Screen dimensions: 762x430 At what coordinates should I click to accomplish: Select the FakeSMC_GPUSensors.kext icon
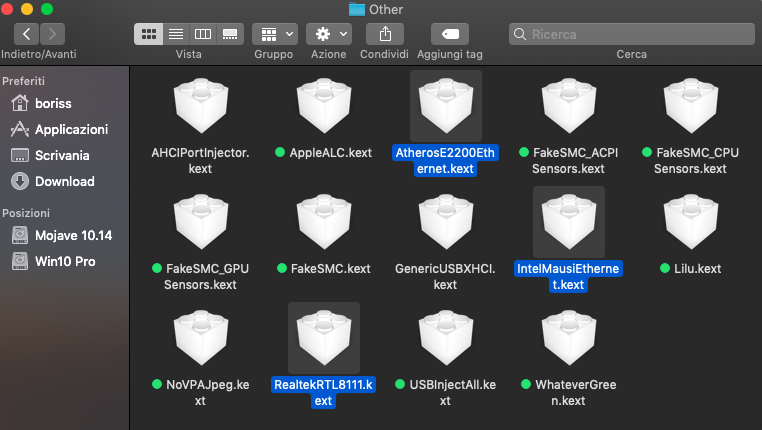(x=201, y=222)
